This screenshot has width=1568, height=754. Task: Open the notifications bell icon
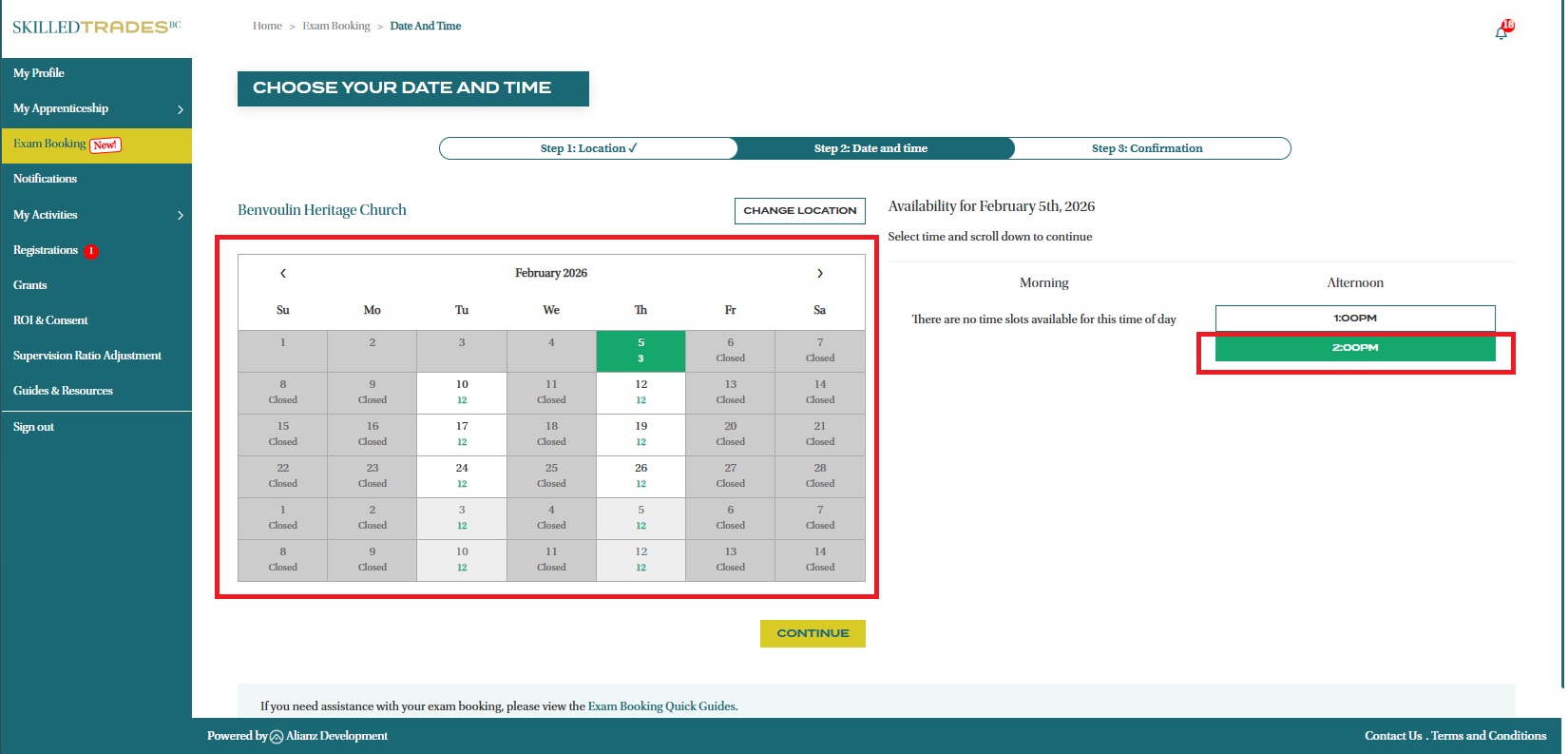[x=1501, y=32]
